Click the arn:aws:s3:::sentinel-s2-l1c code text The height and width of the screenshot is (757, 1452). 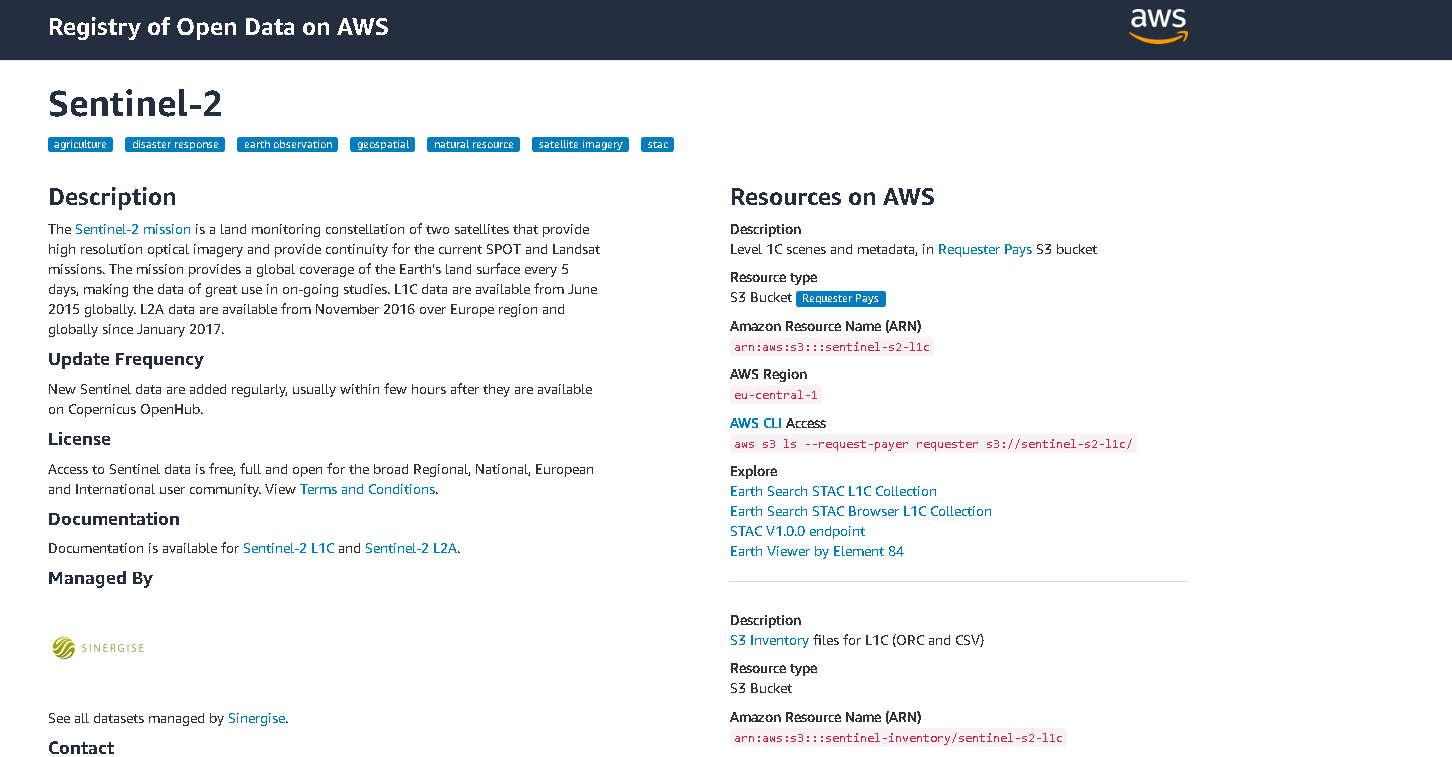coord(832,347)
